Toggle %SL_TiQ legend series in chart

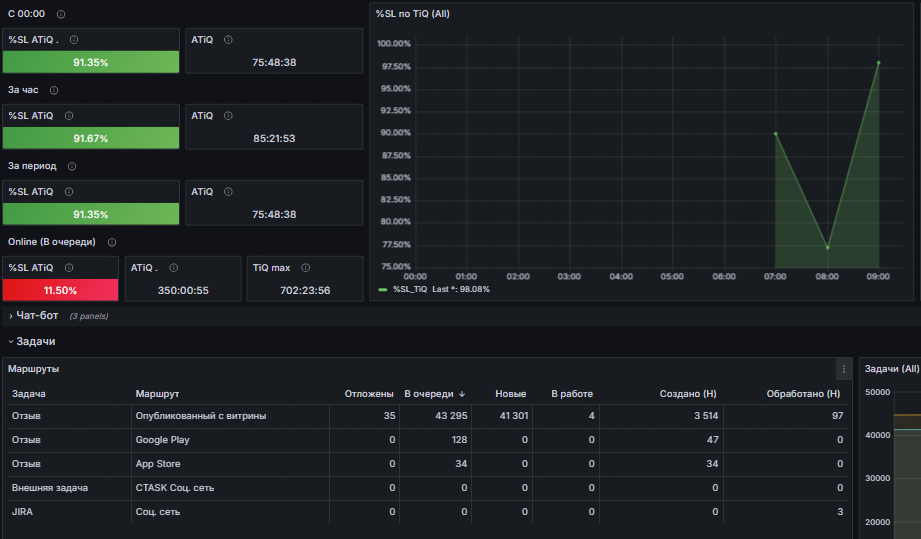tap(410, 289)
